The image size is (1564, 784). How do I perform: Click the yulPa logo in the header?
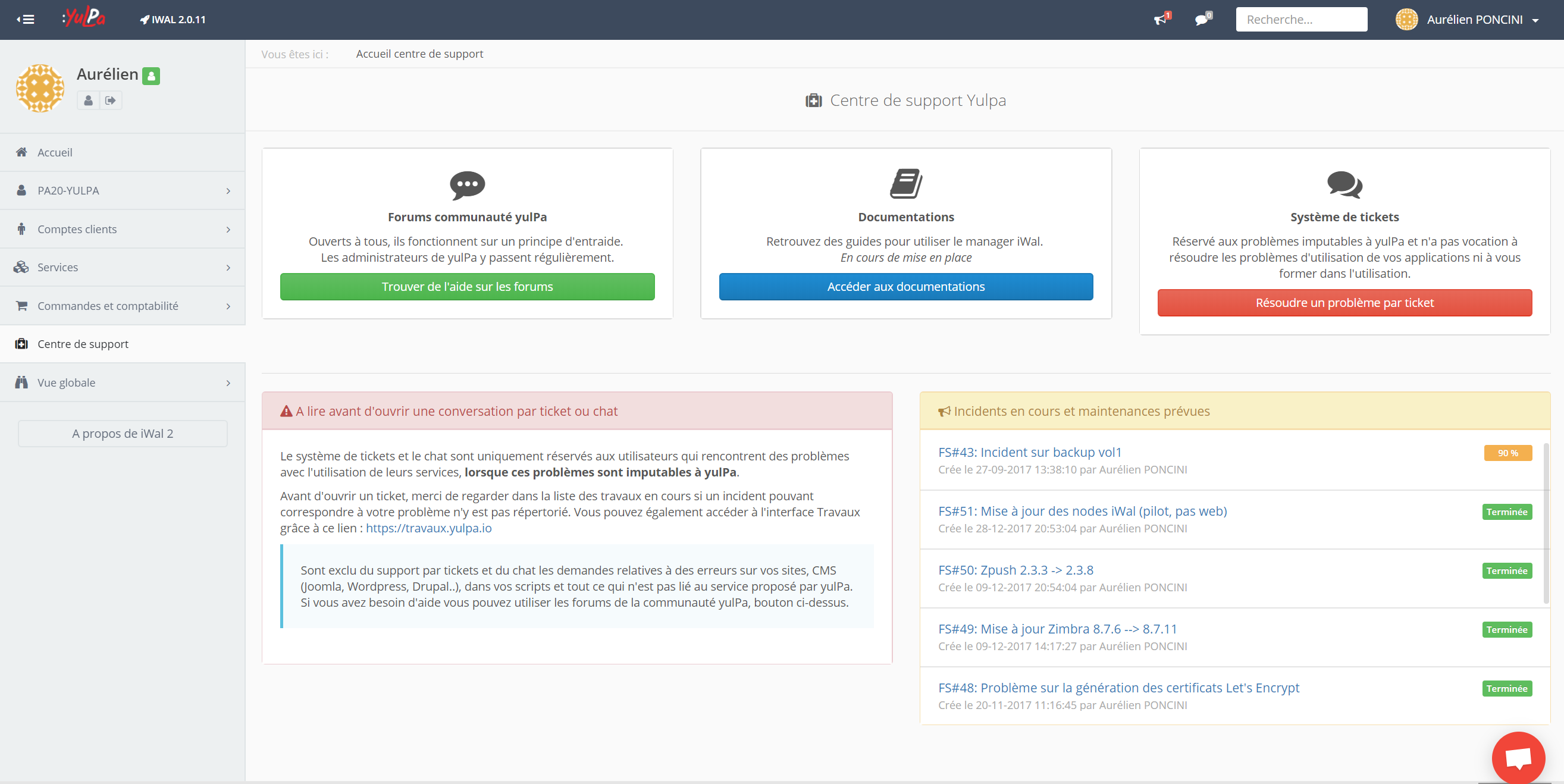(x=84, y=18)
